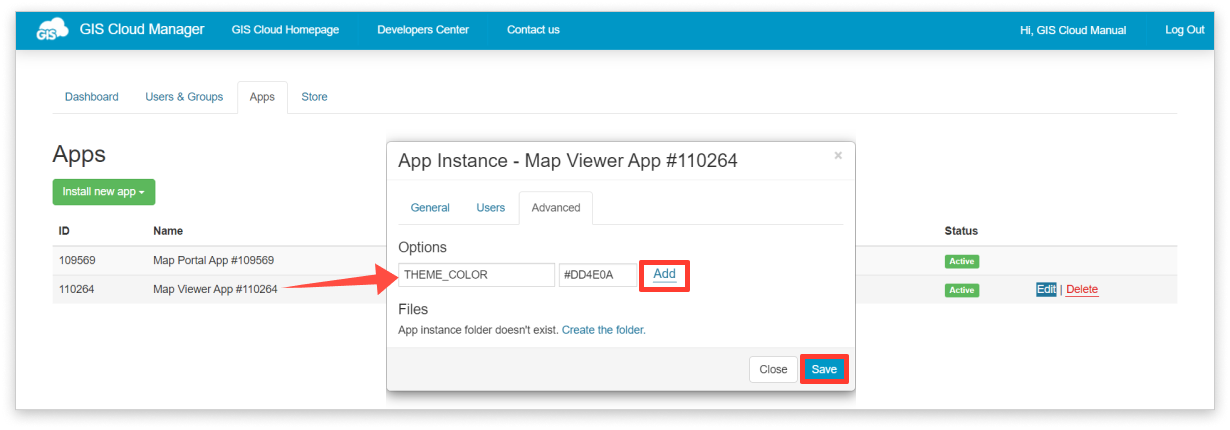This screenshot has height=430, width=1230.
Task: Edit the Map Viewer App #110264
Action: pyautogui.click(x=1046, y=290)
